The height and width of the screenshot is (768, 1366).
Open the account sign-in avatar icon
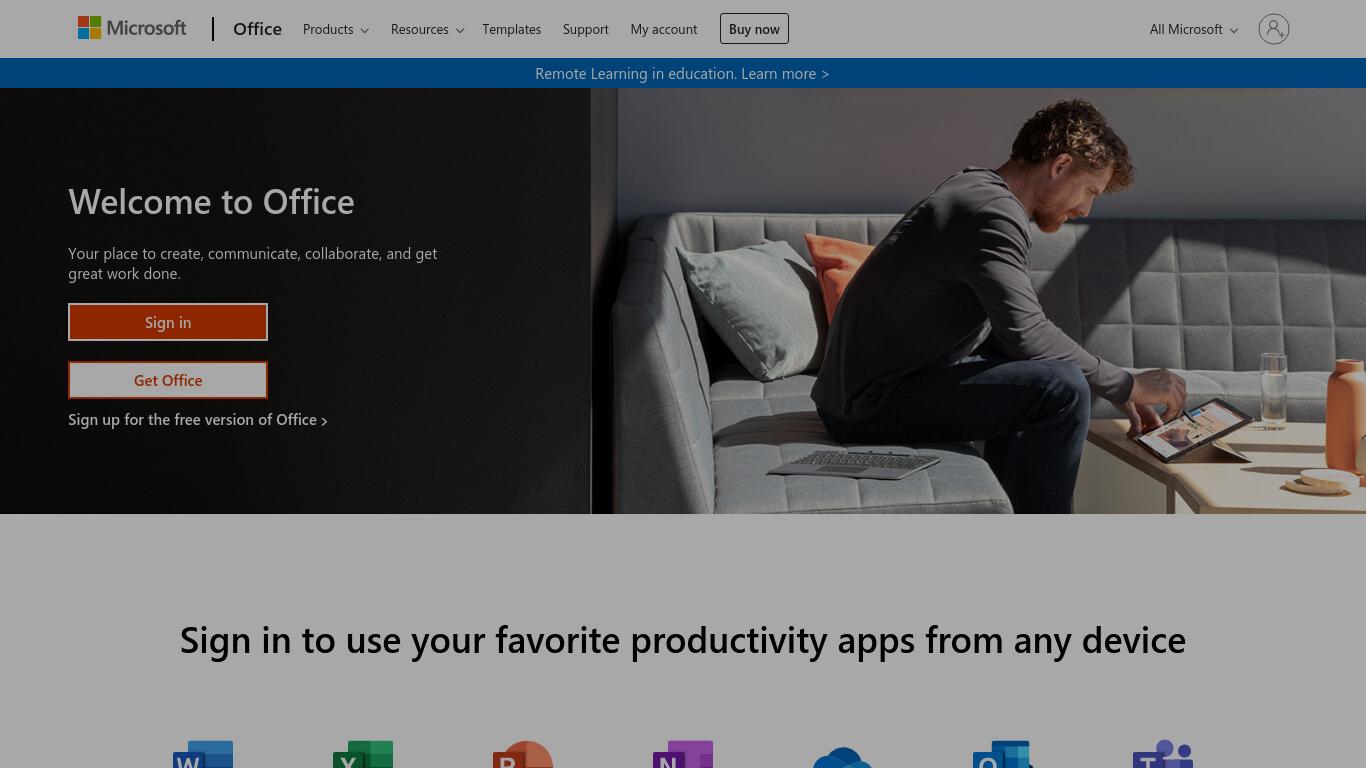(x=1273, y=29)
